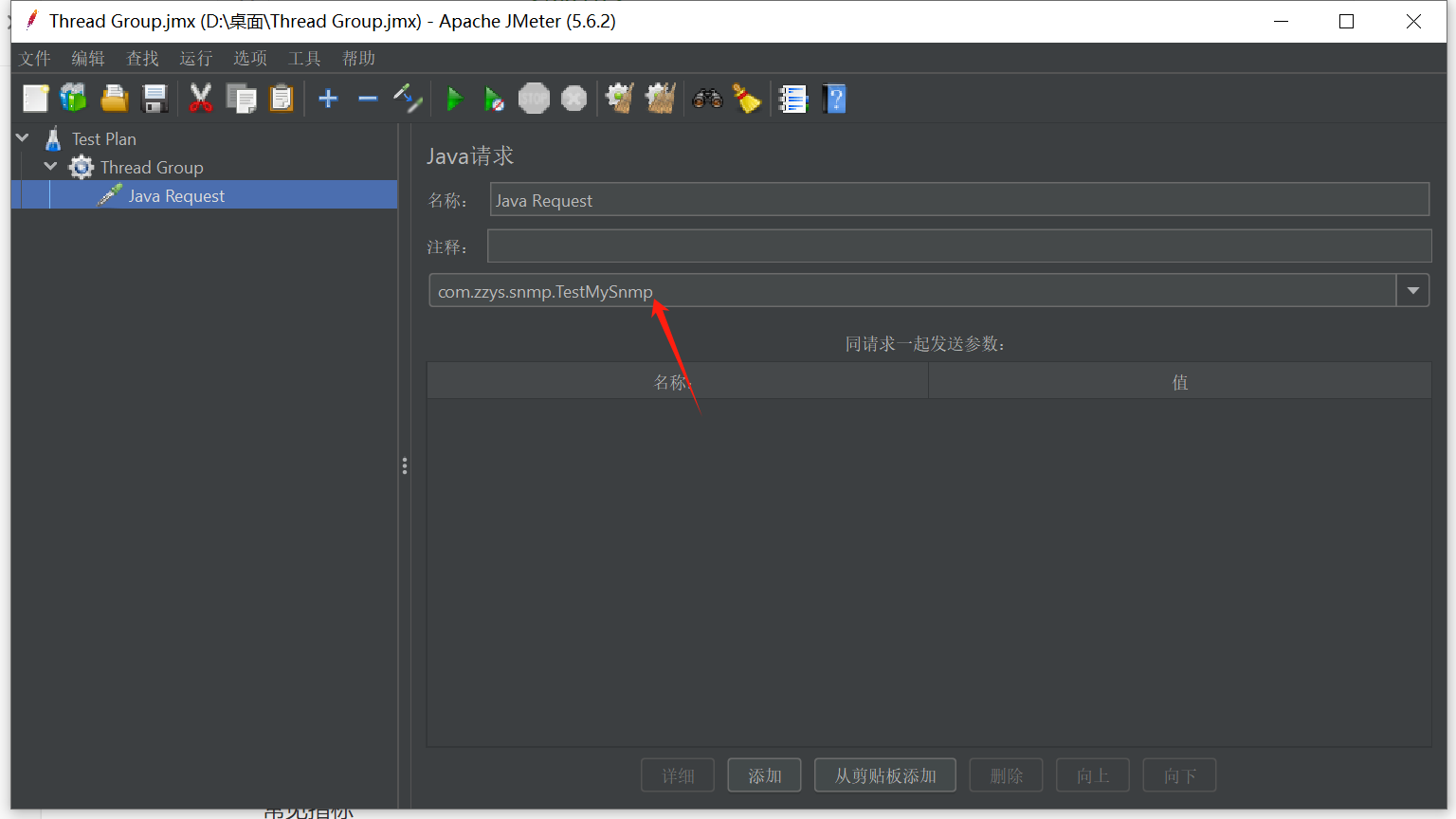Reset search with the brush icon
The image size is (1456, 819).
tap(747, 99)
